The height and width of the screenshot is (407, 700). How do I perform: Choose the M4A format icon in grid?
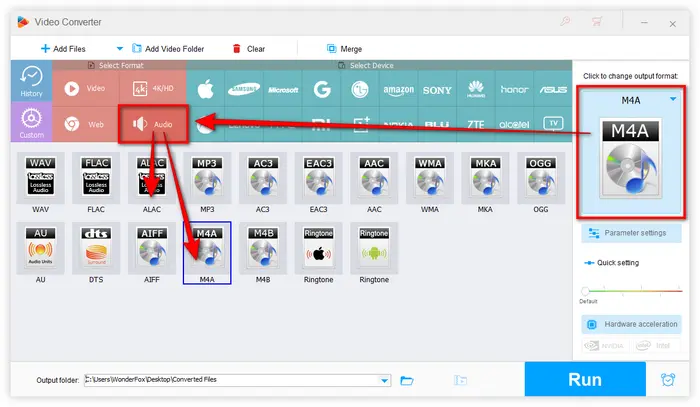point(207,253)
